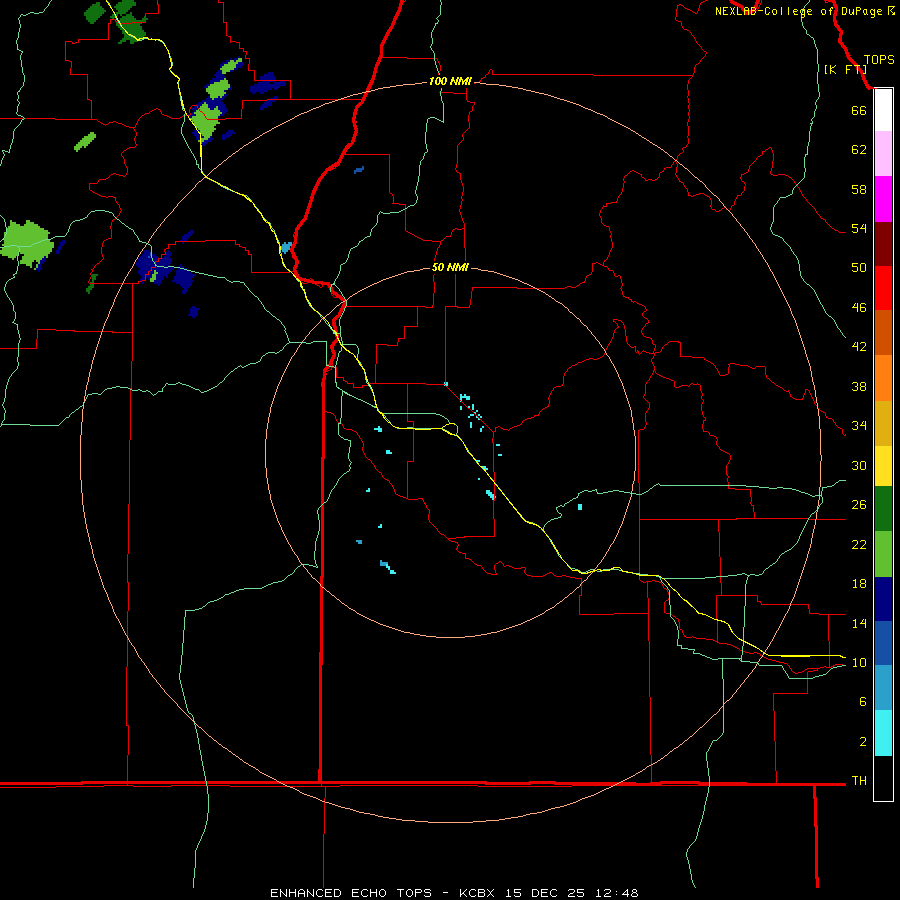
Task: Click the dark orange legend swatch
Action: click(883, 332)
